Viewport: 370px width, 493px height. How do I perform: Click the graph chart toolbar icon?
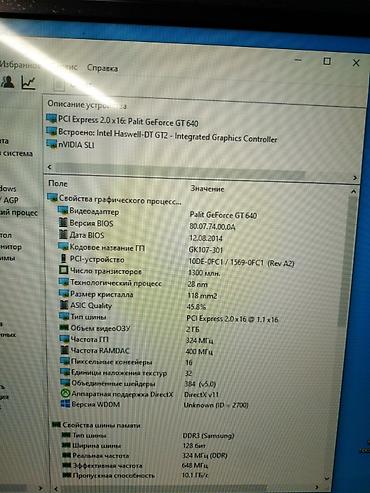[x=28, y=83]
